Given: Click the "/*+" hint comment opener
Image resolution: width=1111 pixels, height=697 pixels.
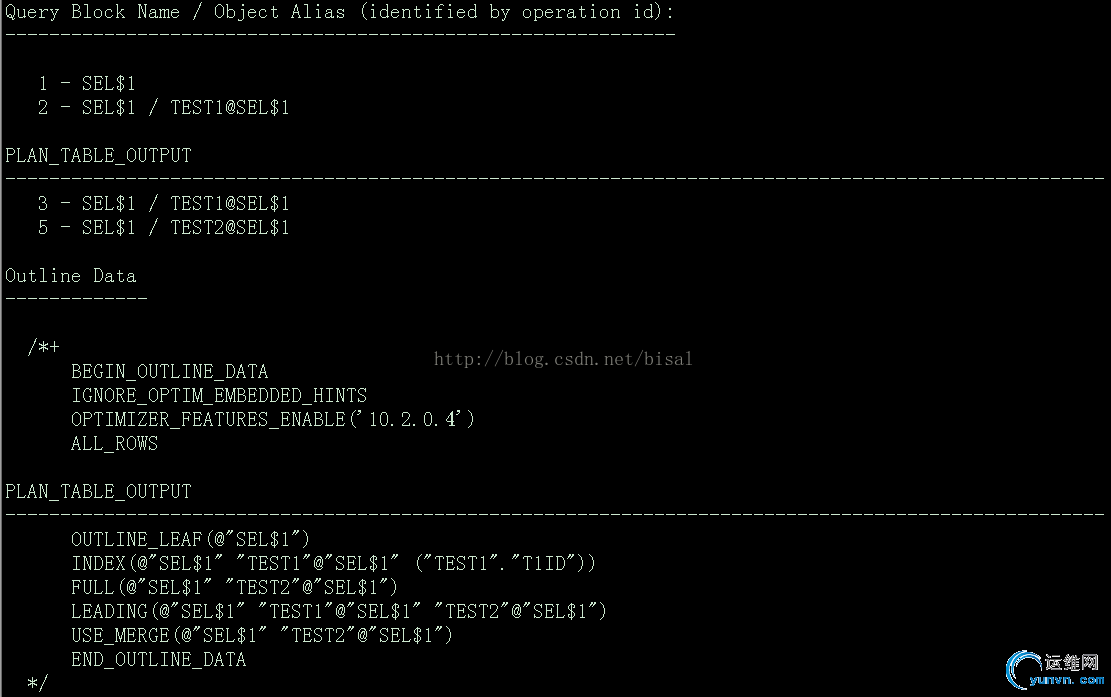Looking at the screenshot, I should [x=43, y=348].
